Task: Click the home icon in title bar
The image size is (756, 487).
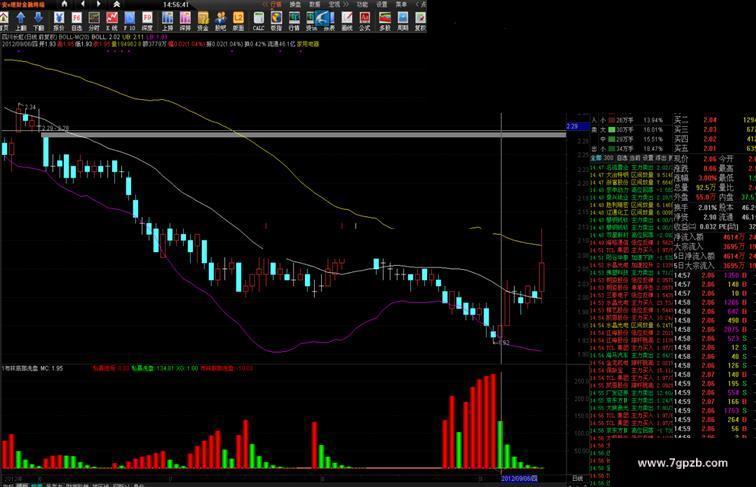Action: click(64, 4)
